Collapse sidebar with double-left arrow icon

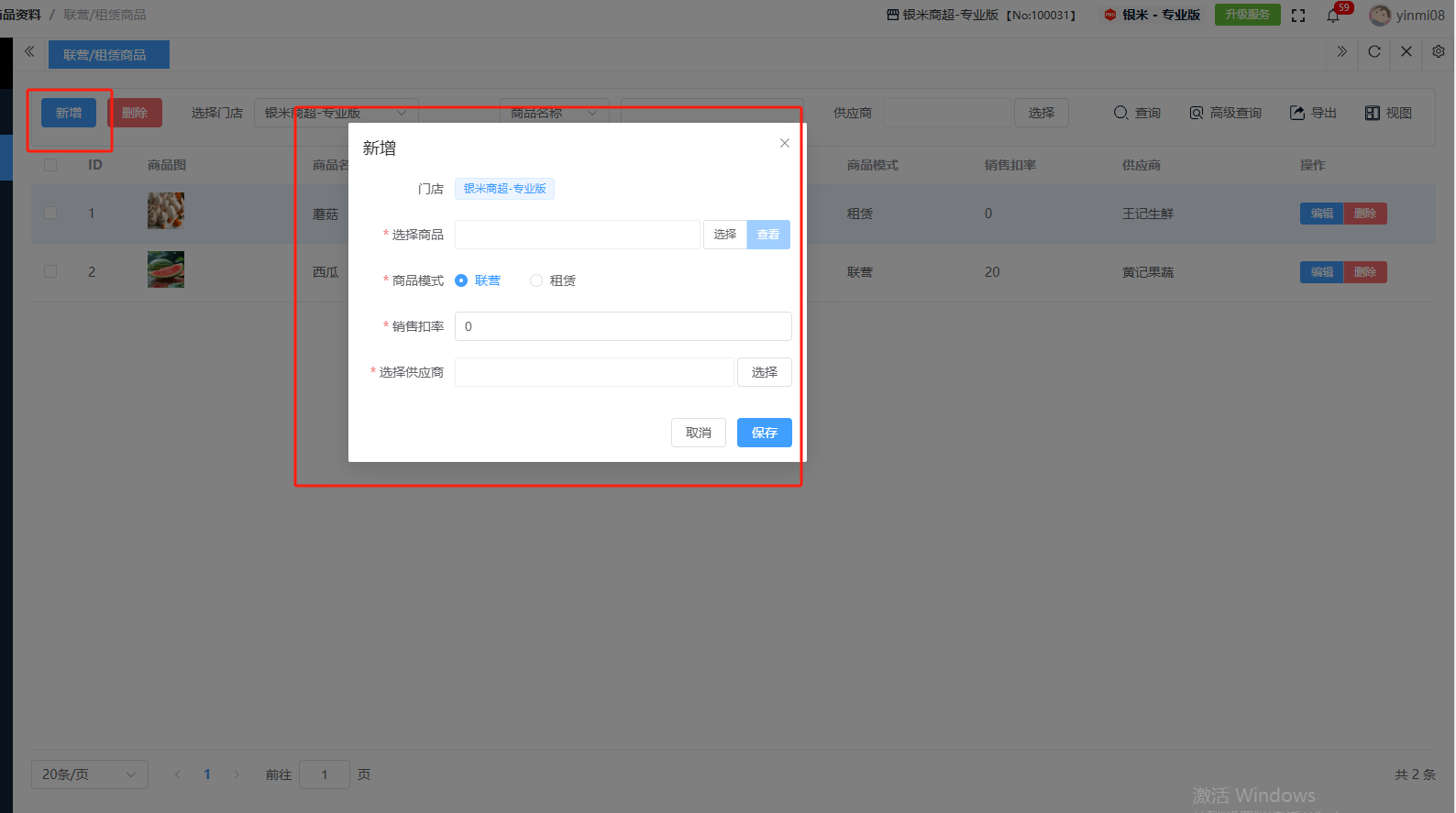click(29, 52)
